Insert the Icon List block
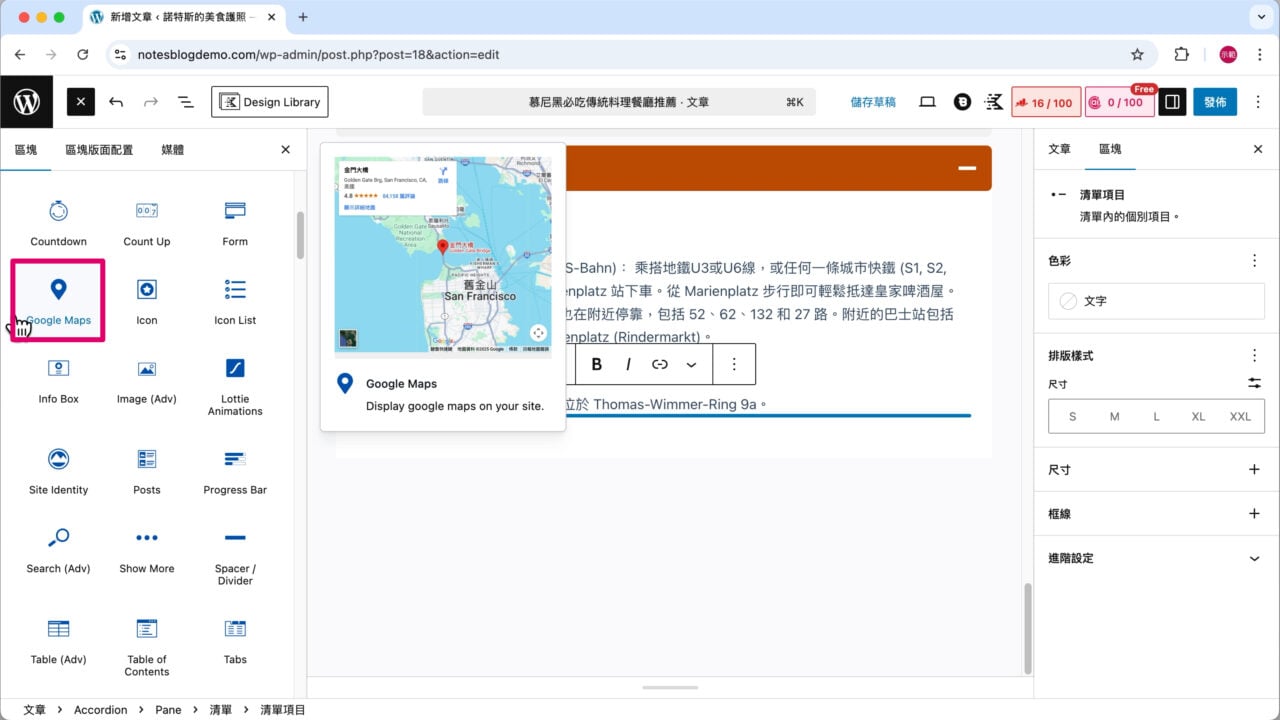 [234, 298]
